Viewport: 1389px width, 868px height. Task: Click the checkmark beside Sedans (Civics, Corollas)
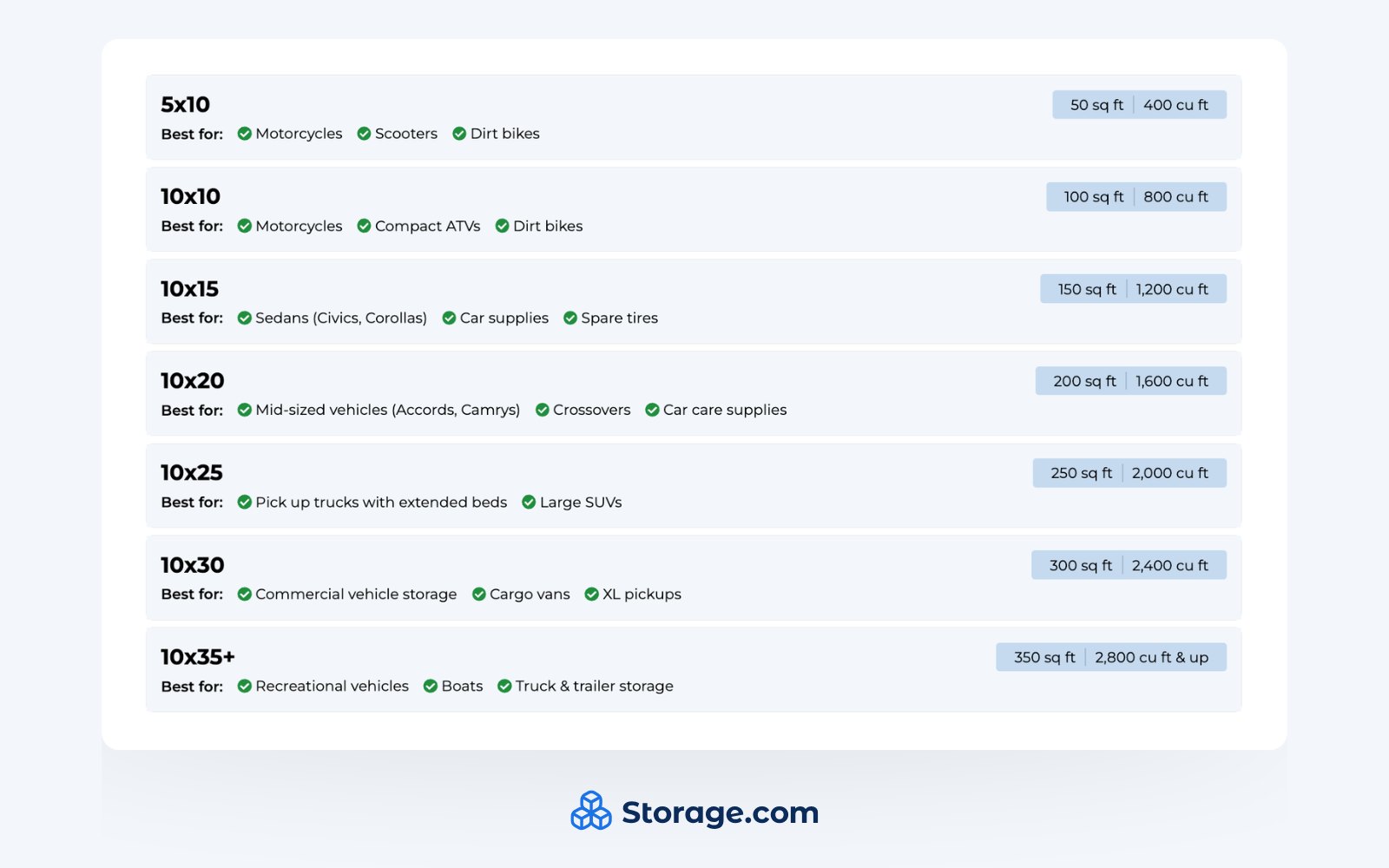(245, 318)
